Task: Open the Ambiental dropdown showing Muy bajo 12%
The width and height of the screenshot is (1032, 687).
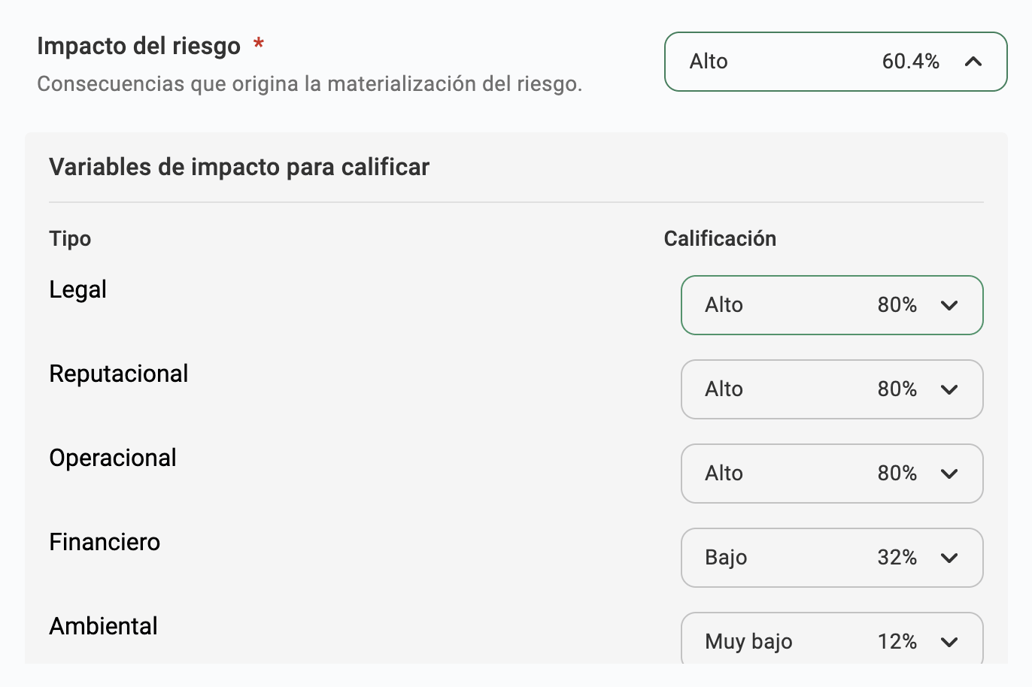Action: (x=832, y=641)
